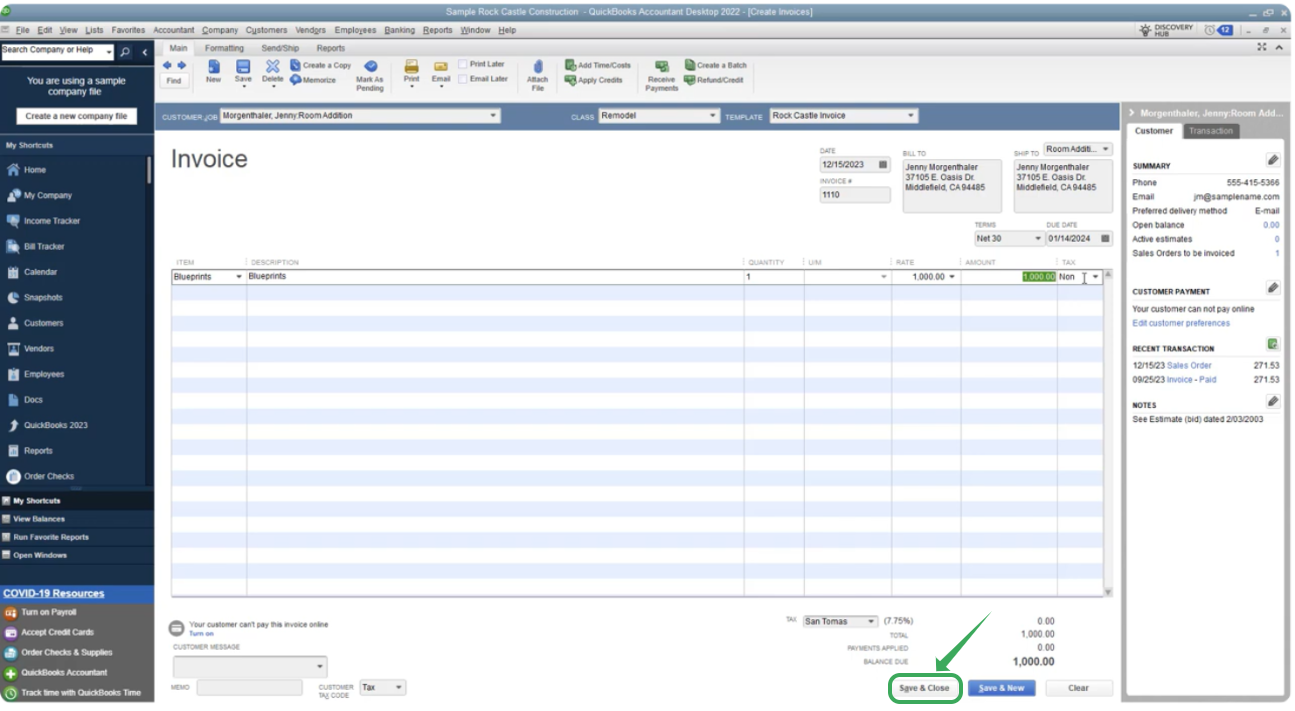Open the Accountant menu
Viewport: 1295px width, 711px height.
click(173, 30)
